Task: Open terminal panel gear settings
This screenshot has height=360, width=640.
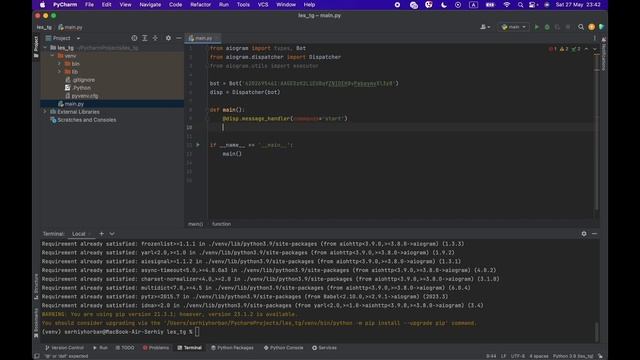Action: coord(584,233)
